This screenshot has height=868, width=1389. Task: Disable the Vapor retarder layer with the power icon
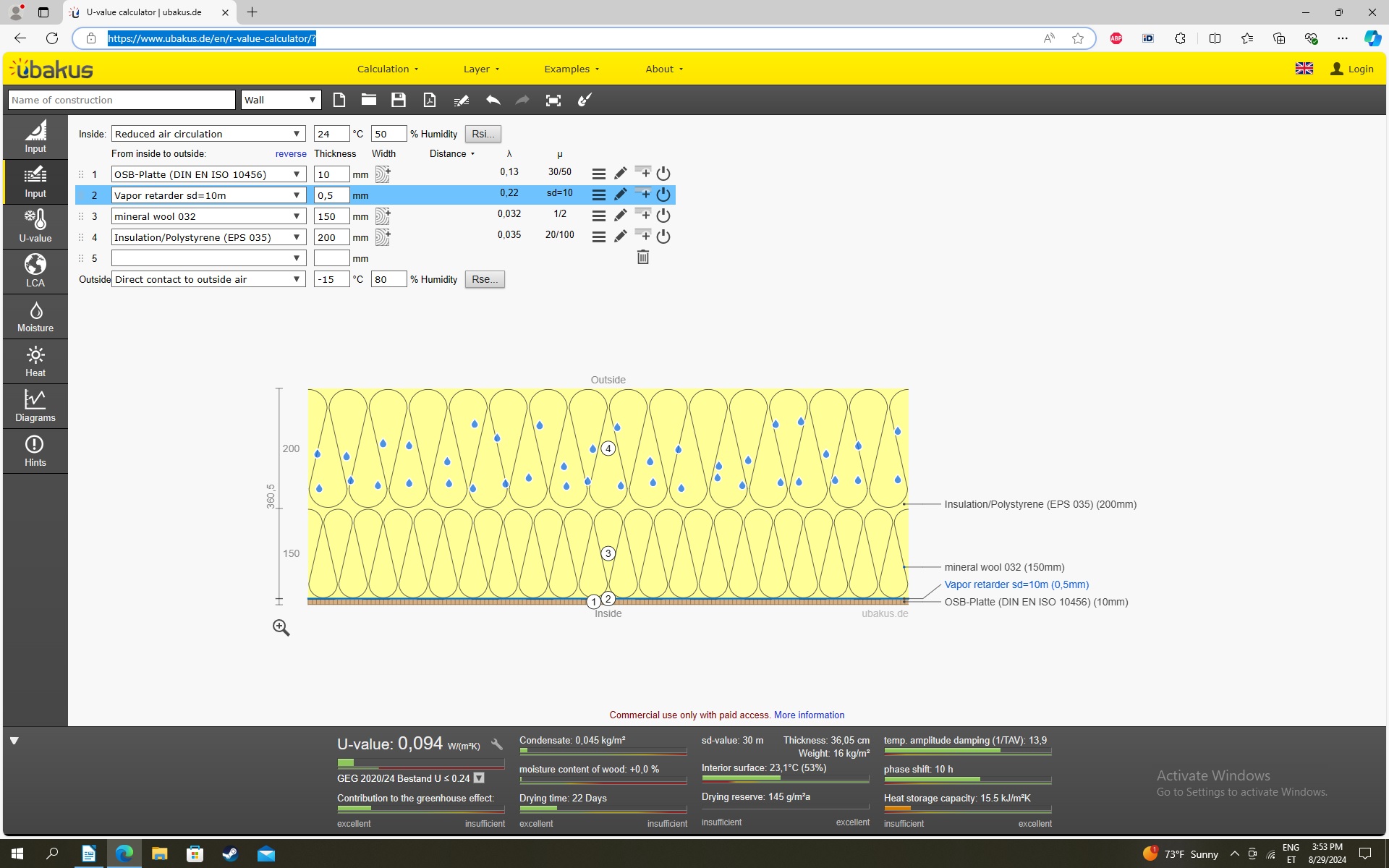[x=663, y=195]
